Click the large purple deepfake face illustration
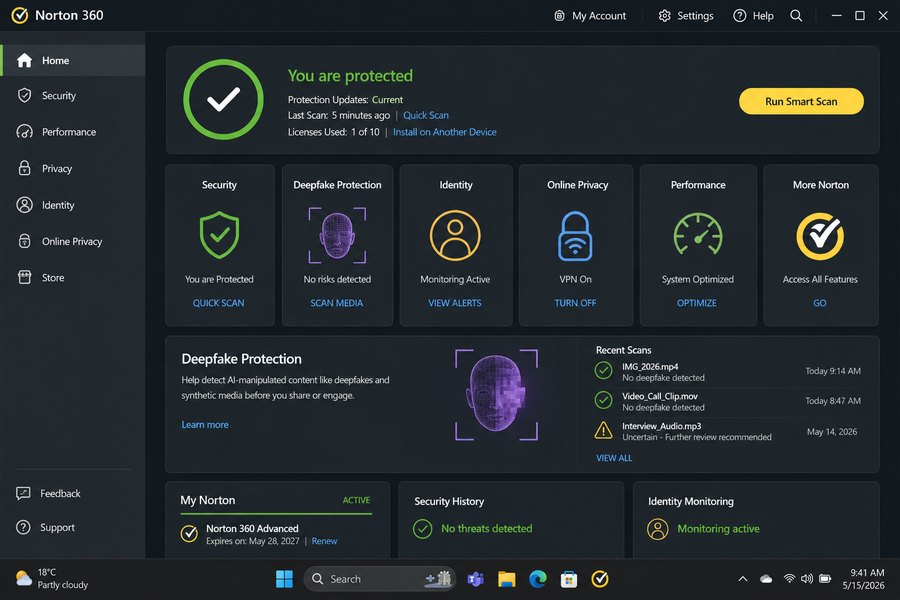900x600 pixels. tap(496, 395)
